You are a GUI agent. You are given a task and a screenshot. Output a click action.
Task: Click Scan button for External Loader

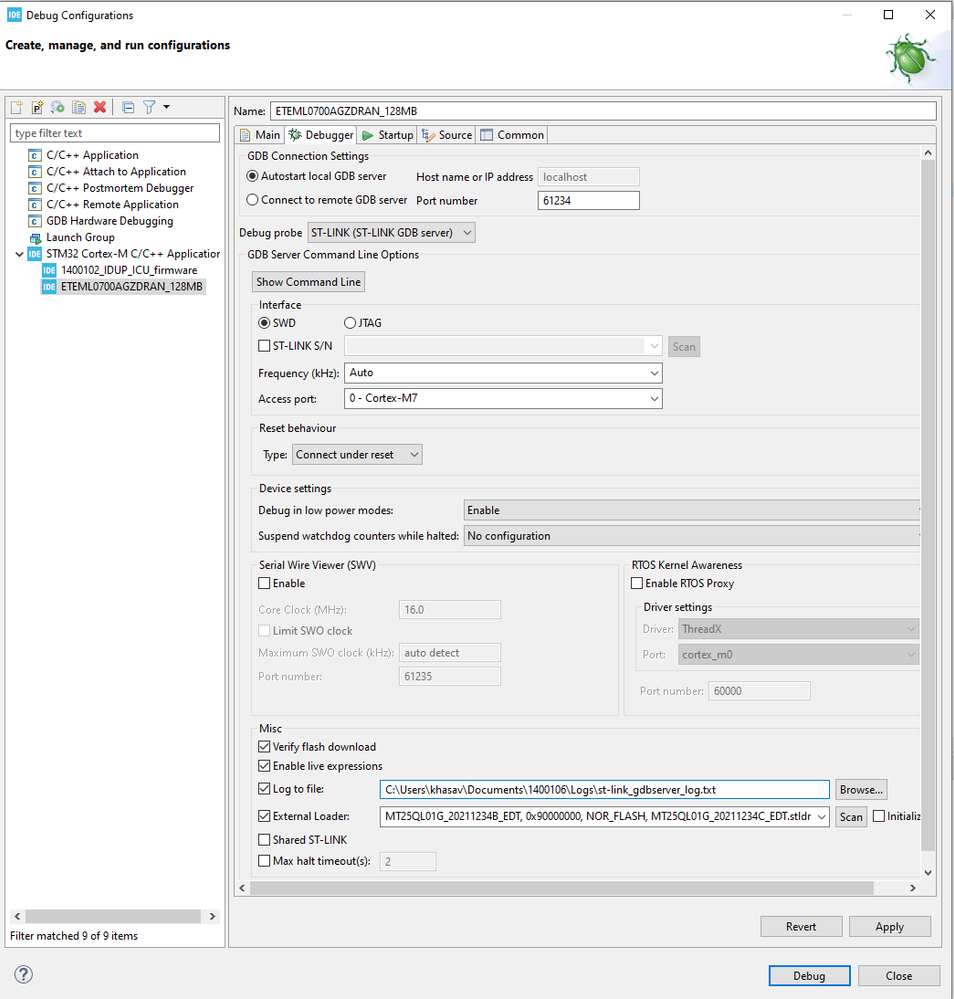pyautogui.click(x=851, y=817)
